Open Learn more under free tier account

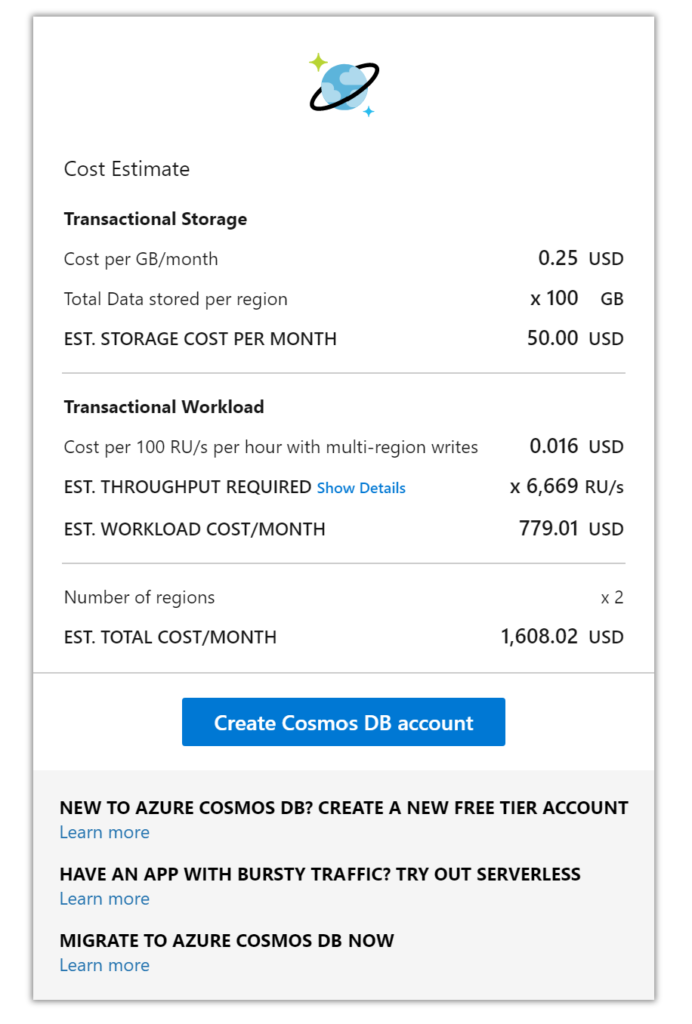104,832
